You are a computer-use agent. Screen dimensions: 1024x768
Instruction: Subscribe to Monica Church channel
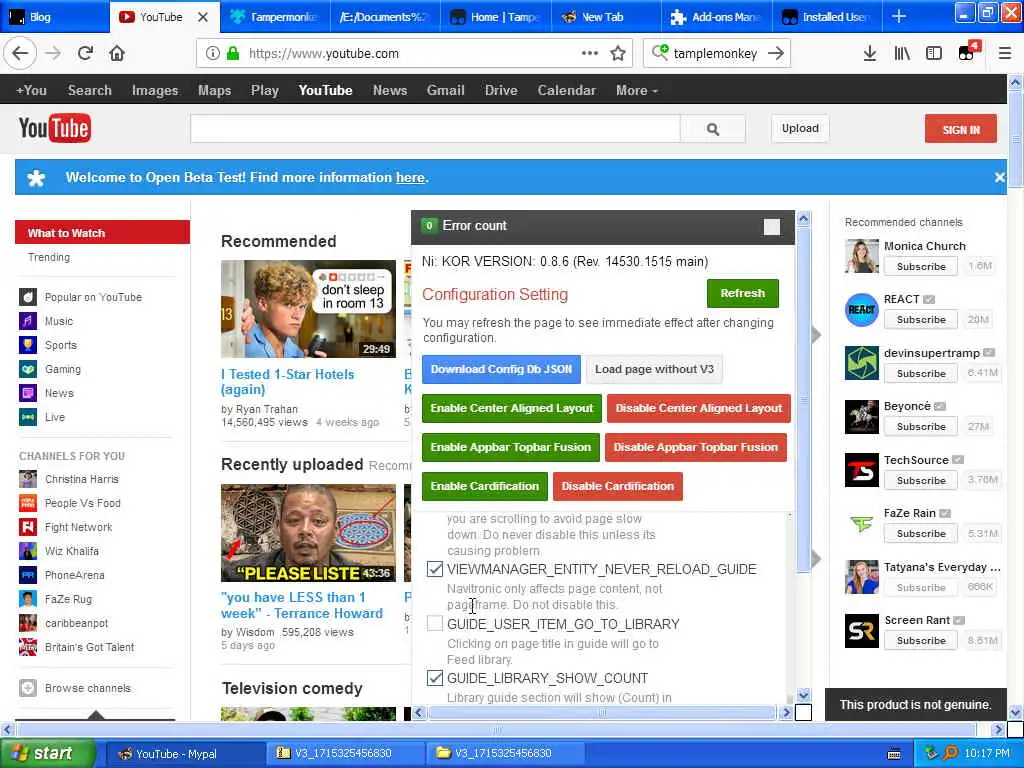tap(921, 266)
